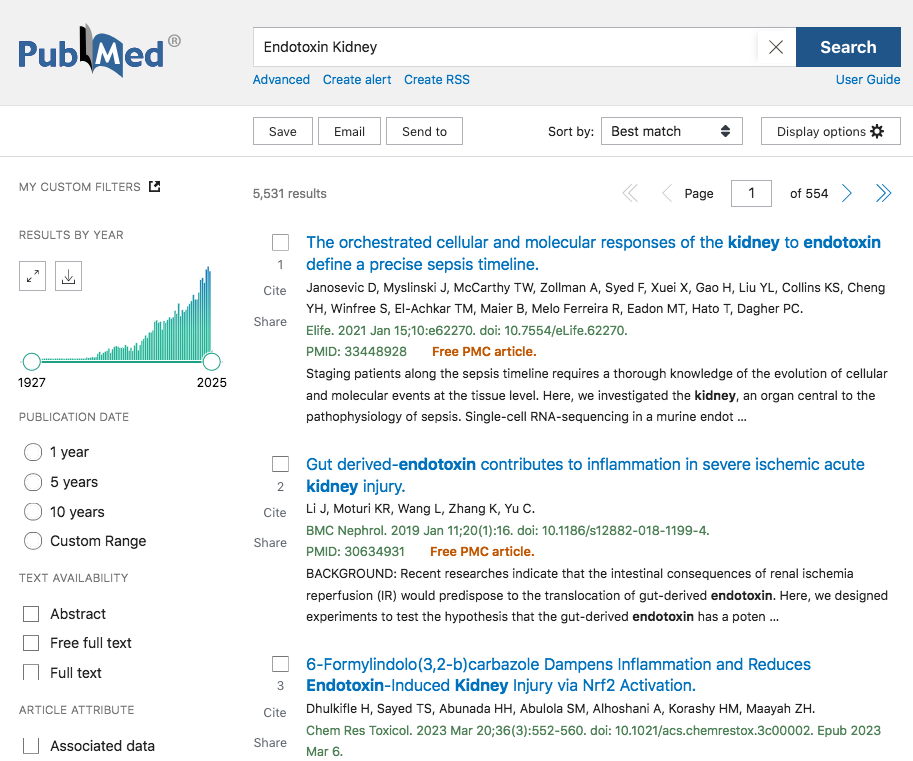Click the Create RSS link
The width and height of the screenshot is (913, 761).
pyautogui.click(x=437, y=80)
